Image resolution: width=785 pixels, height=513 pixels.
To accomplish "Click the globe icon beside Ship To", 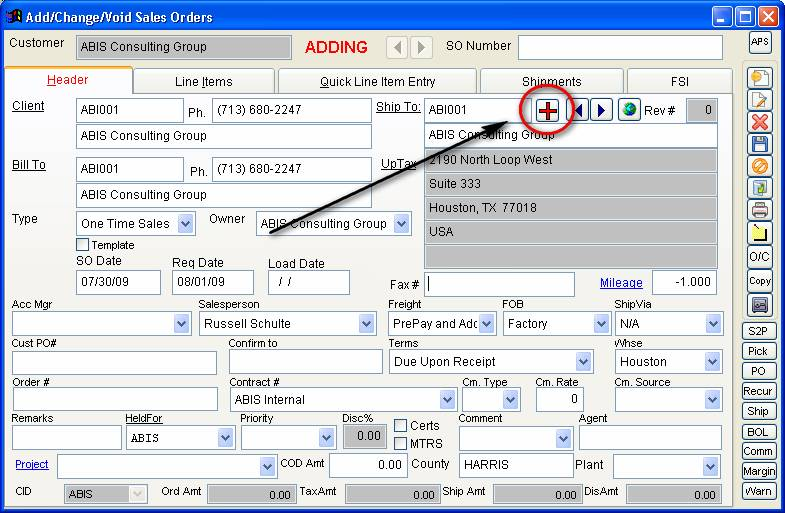I will [629, 109].
